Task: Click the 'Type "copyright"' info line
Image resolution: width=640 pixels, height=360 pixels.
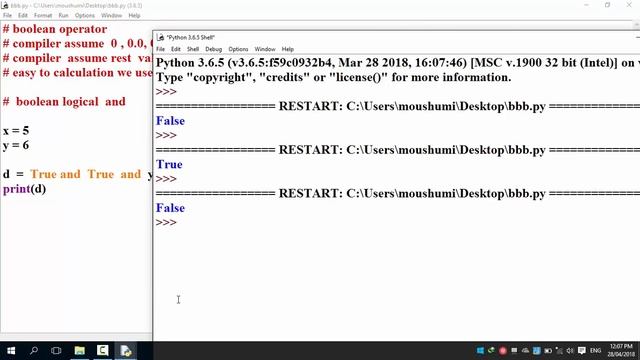Action: [x=333, y=78]
